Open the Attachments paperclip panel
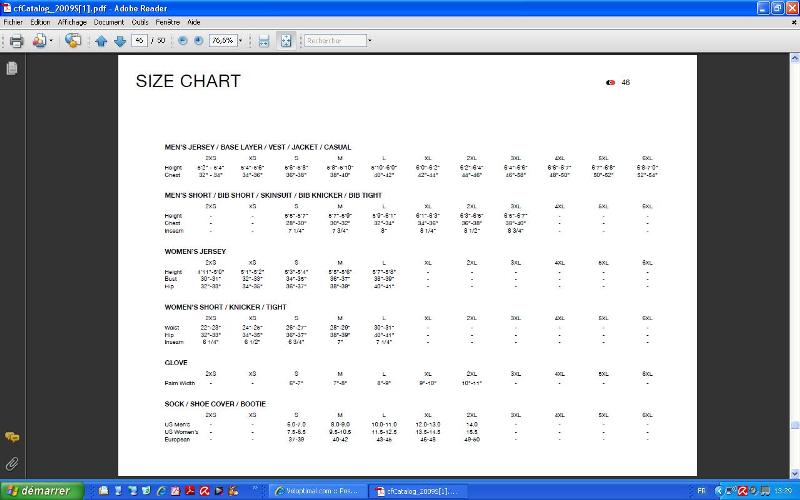Viewport: 800px width, 500px height. [x=12, y=463]
